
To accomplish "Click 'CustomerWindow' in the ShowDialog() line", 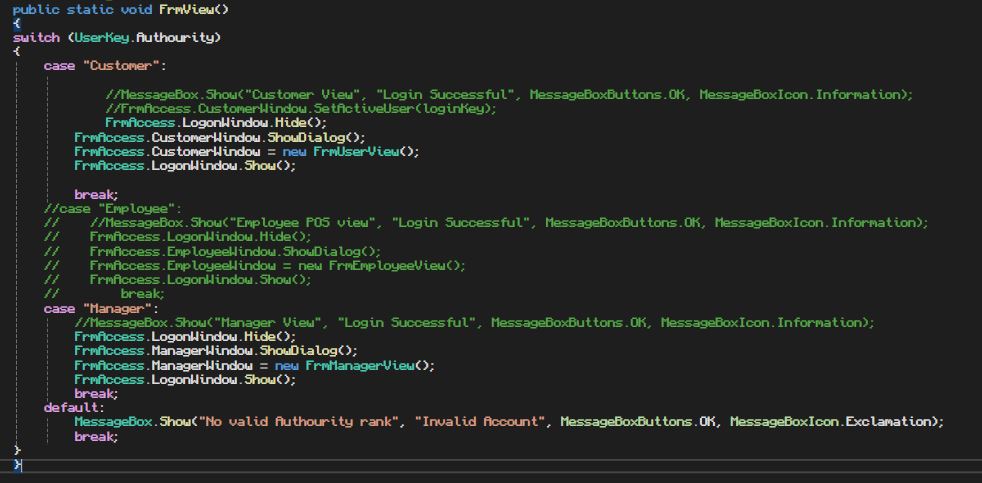I will (x=205, y=137).
